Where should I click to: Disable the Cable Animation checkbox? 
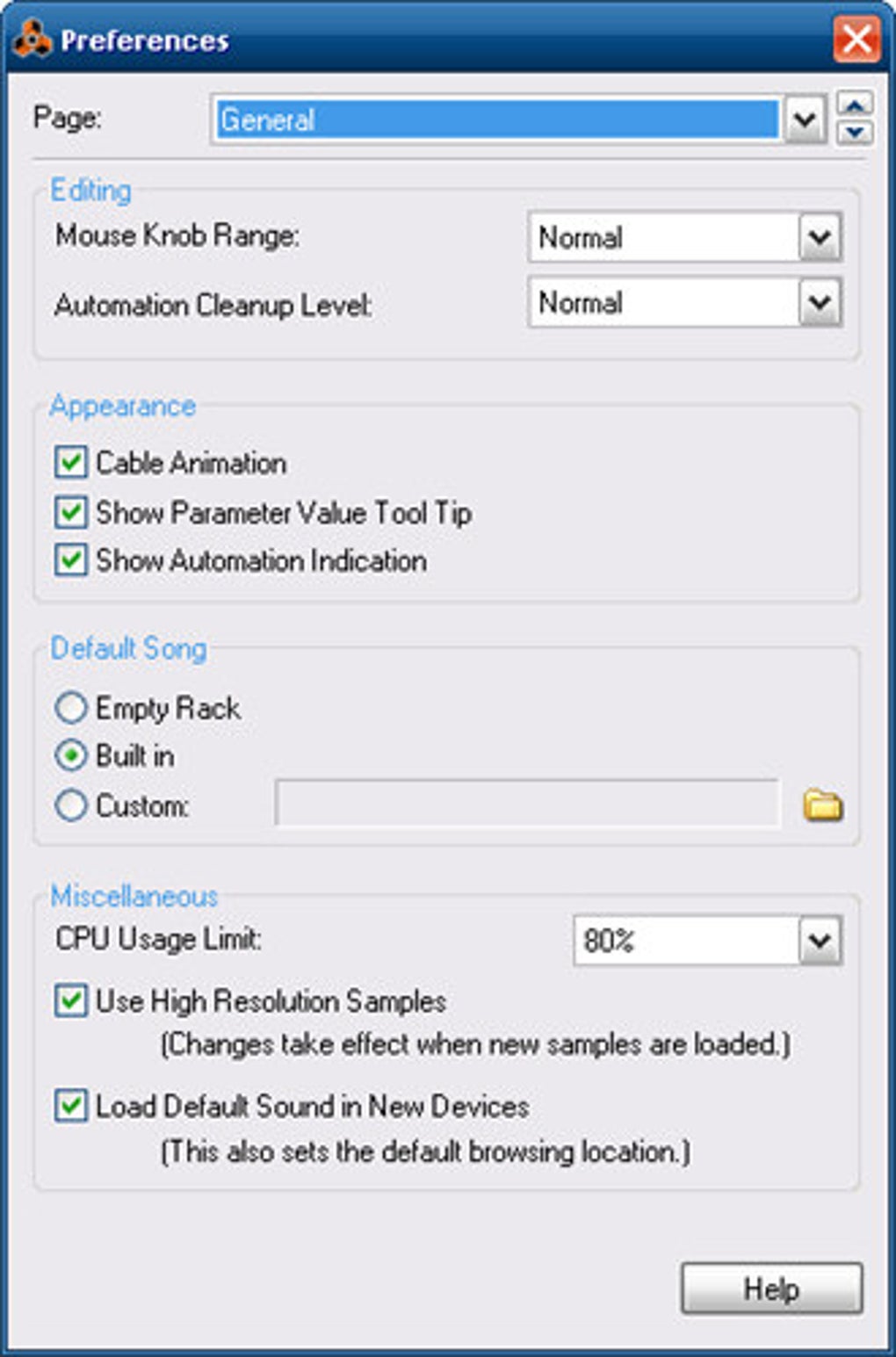tap(71, 462)
